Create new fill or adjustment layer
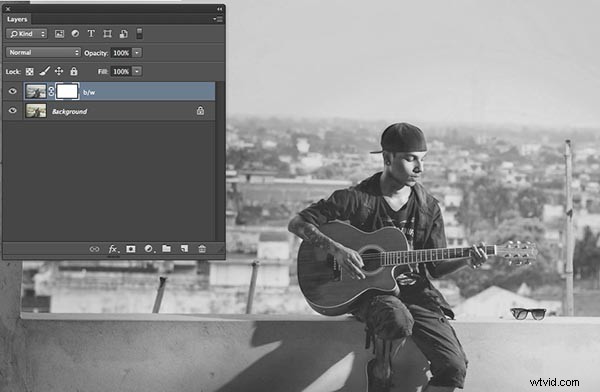The height and width of the screenshot is (392, 600). [x=149, y=249]
